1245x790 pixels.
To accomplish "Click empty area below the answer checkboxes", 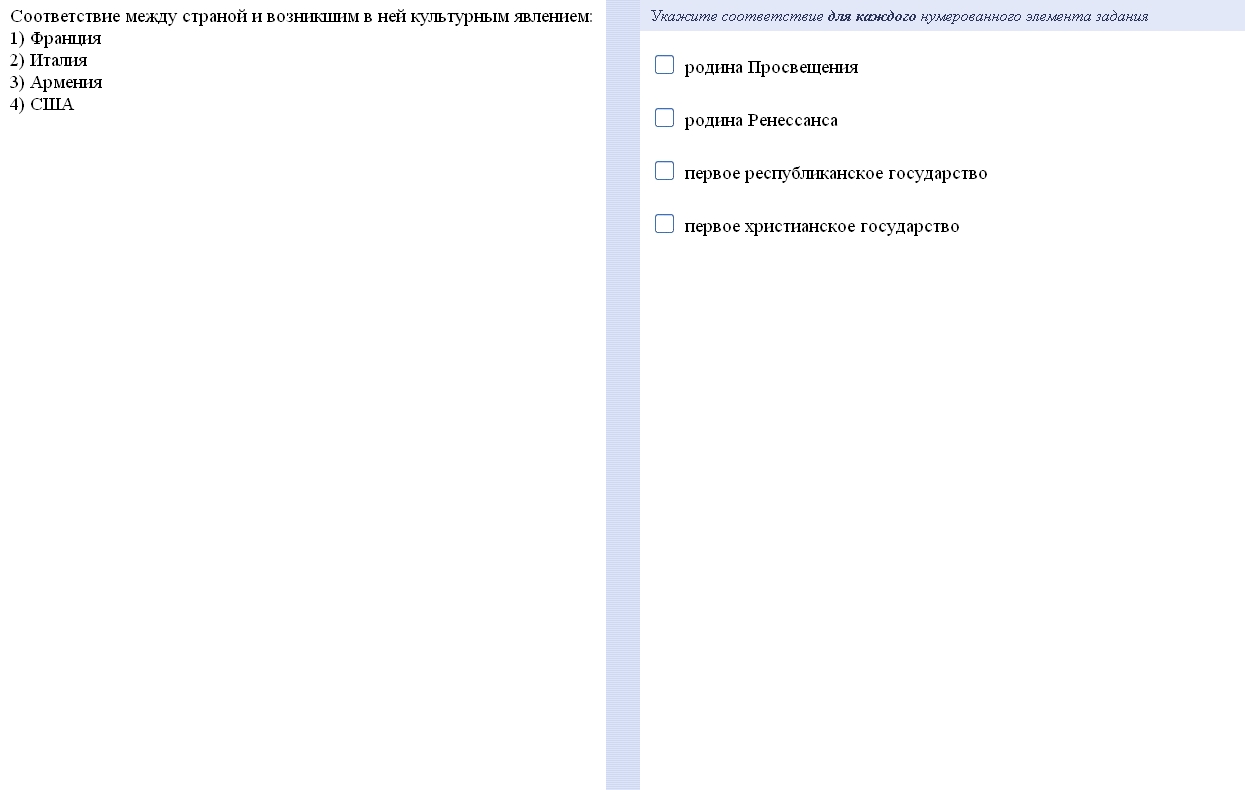I will coord(940,500).
